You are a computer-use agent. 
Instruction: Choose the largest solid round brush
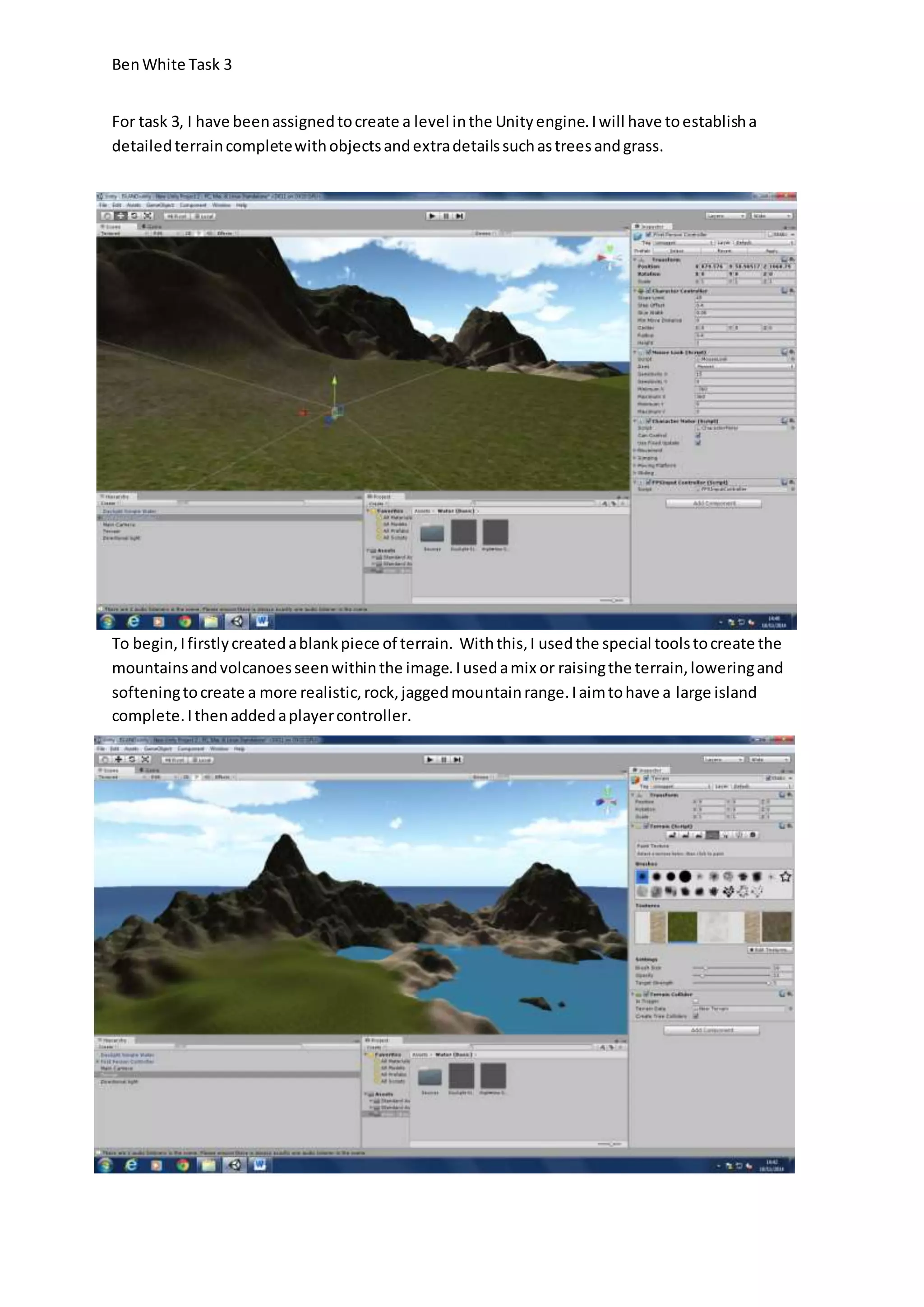coord(686,876)
